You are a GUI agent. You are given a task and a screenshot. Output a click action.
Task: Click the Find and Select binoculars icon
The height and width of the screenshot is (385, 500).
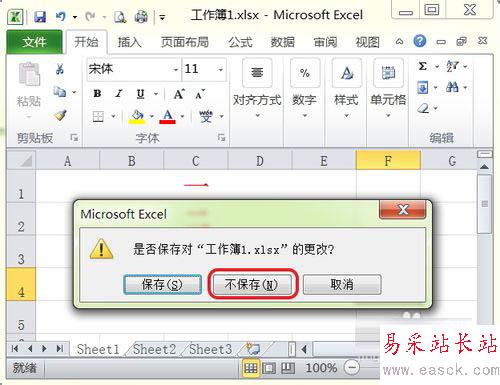coord(452,87)
